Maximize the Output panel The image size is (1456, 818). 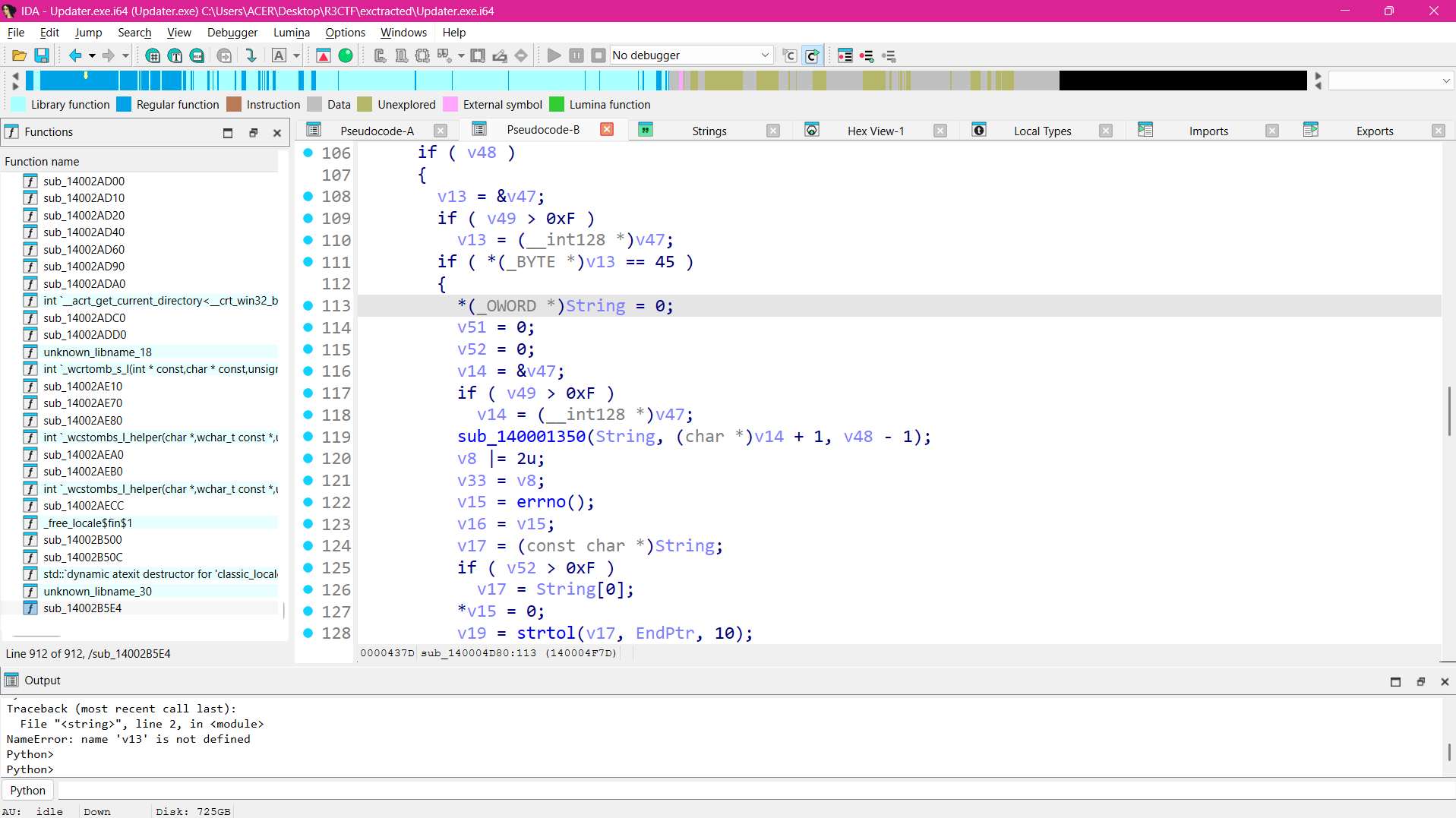[1395, 681]
